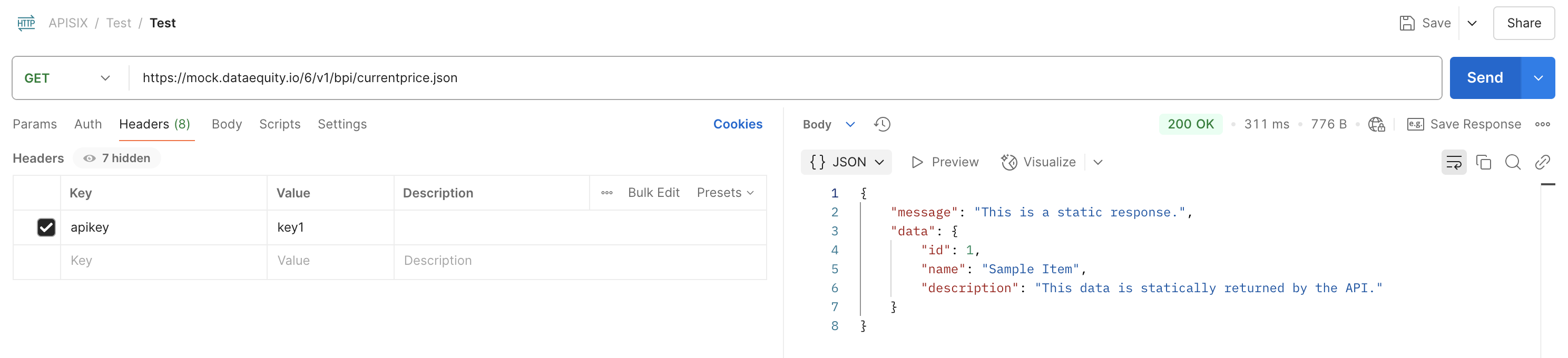
Task: Click the apikey row description cell
Action: coord(580,227)
